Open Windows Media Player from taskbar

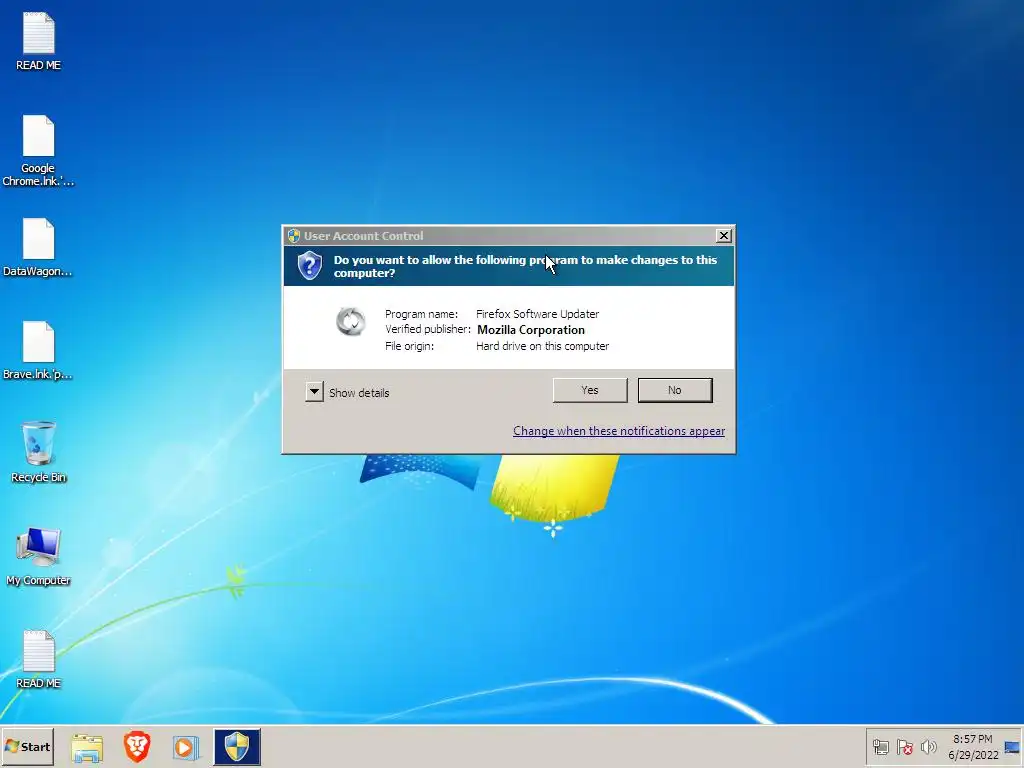186,747
